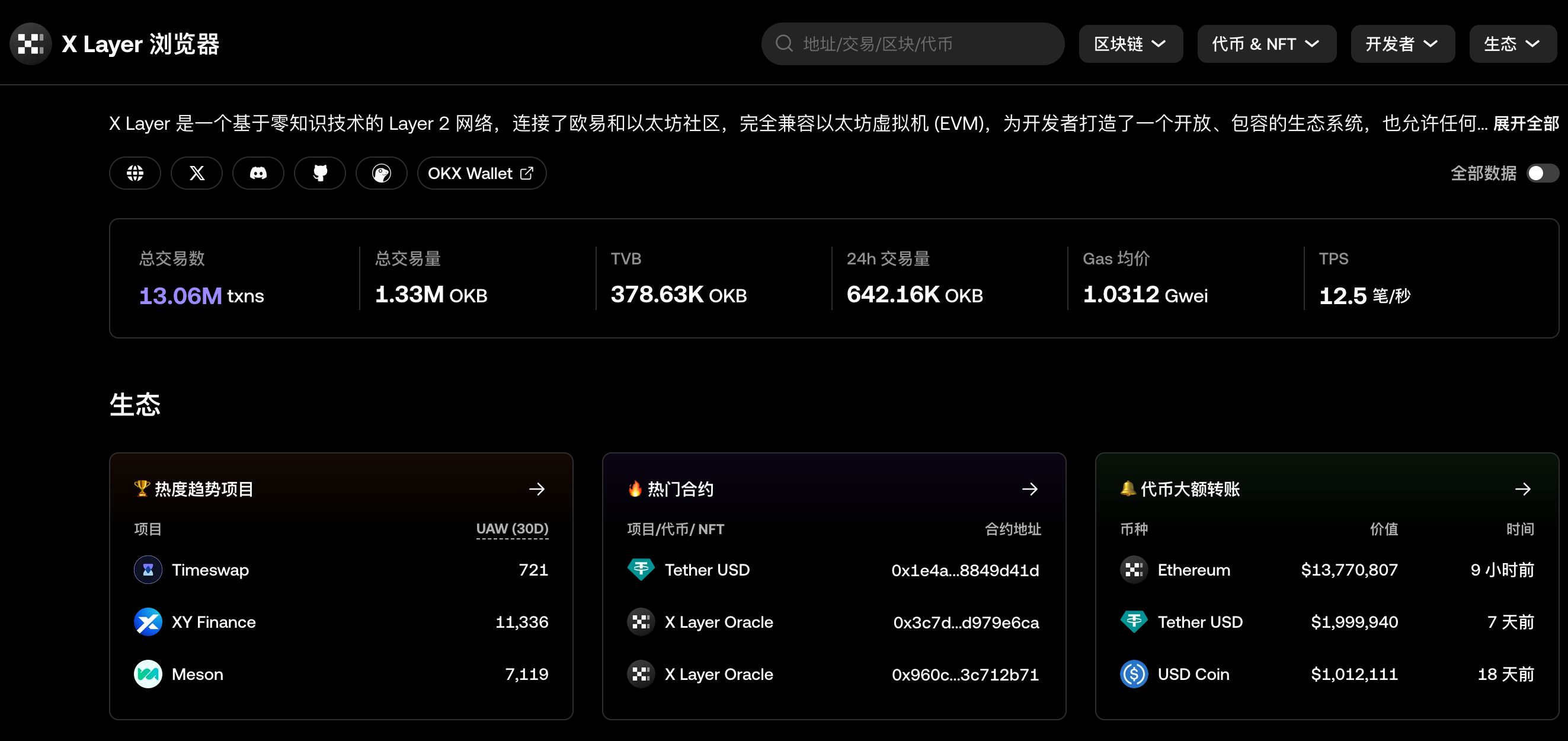Click the Ethereum token icon in 代币大额转账
The width and height of the screenshot is (1568, 741).
point(1134,570)
